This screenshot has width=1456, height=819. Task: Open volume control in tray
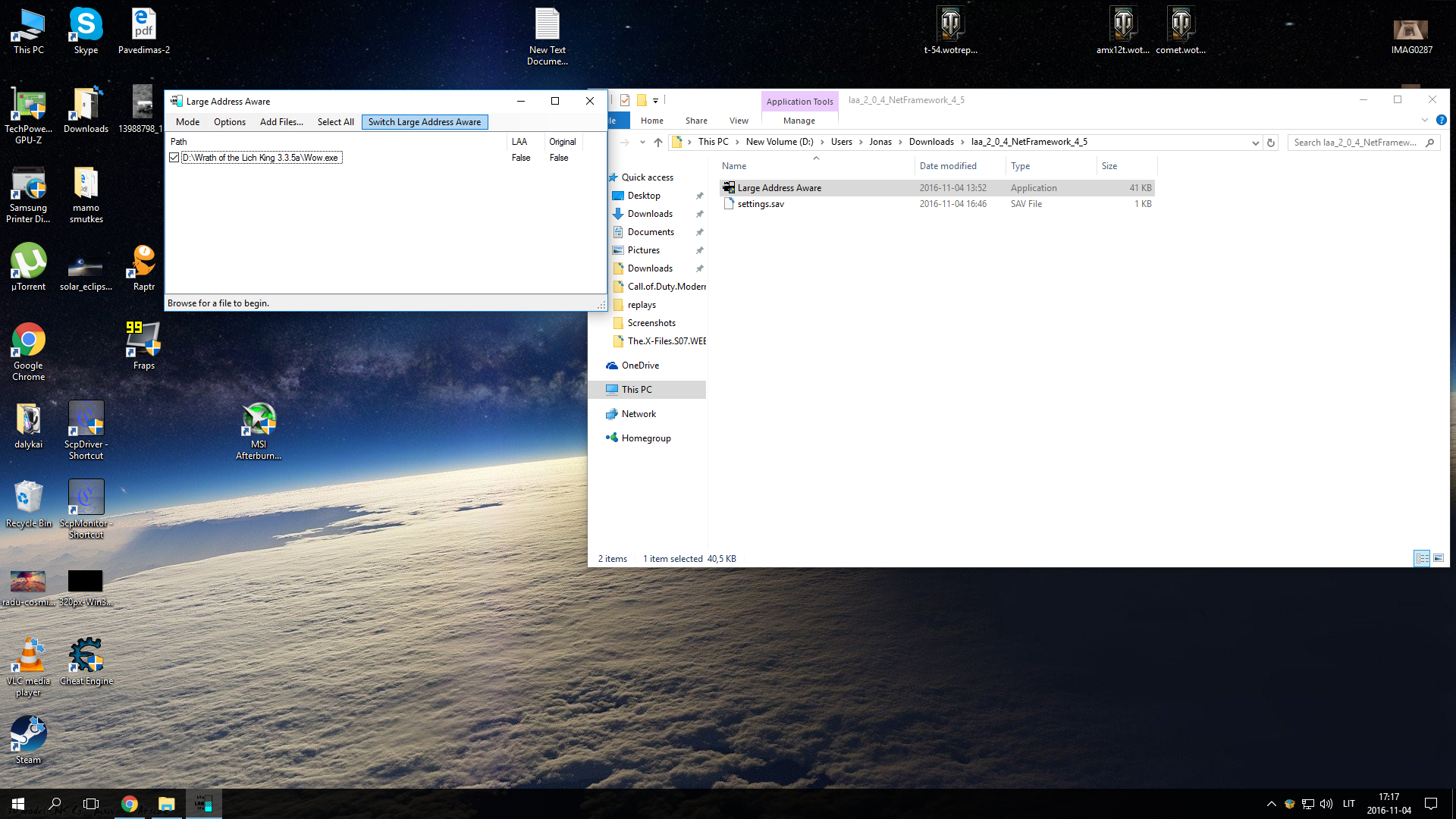click(x=1326, y=804)
